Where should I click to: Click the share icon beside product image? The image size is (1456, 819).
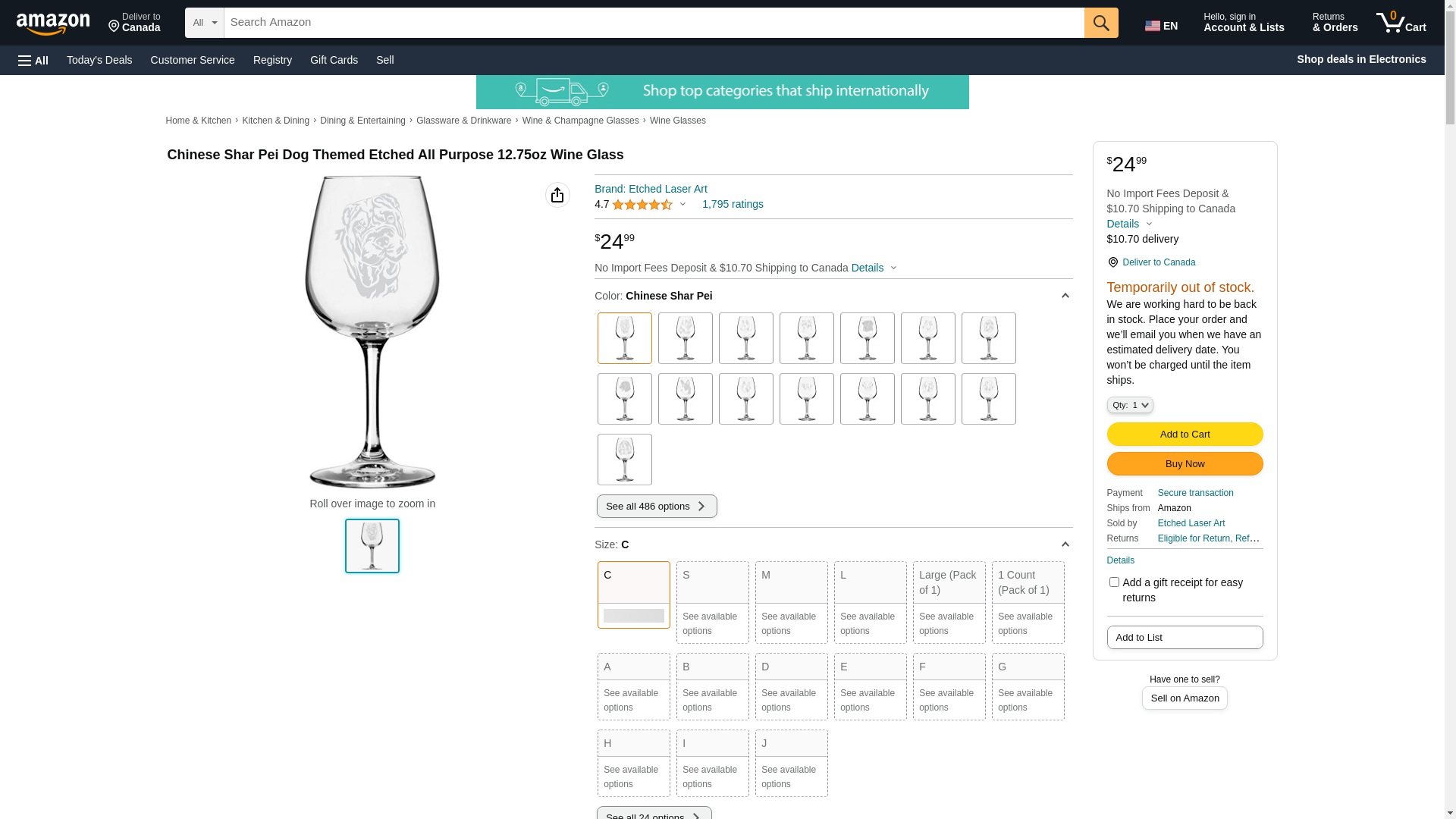[557, 195]
